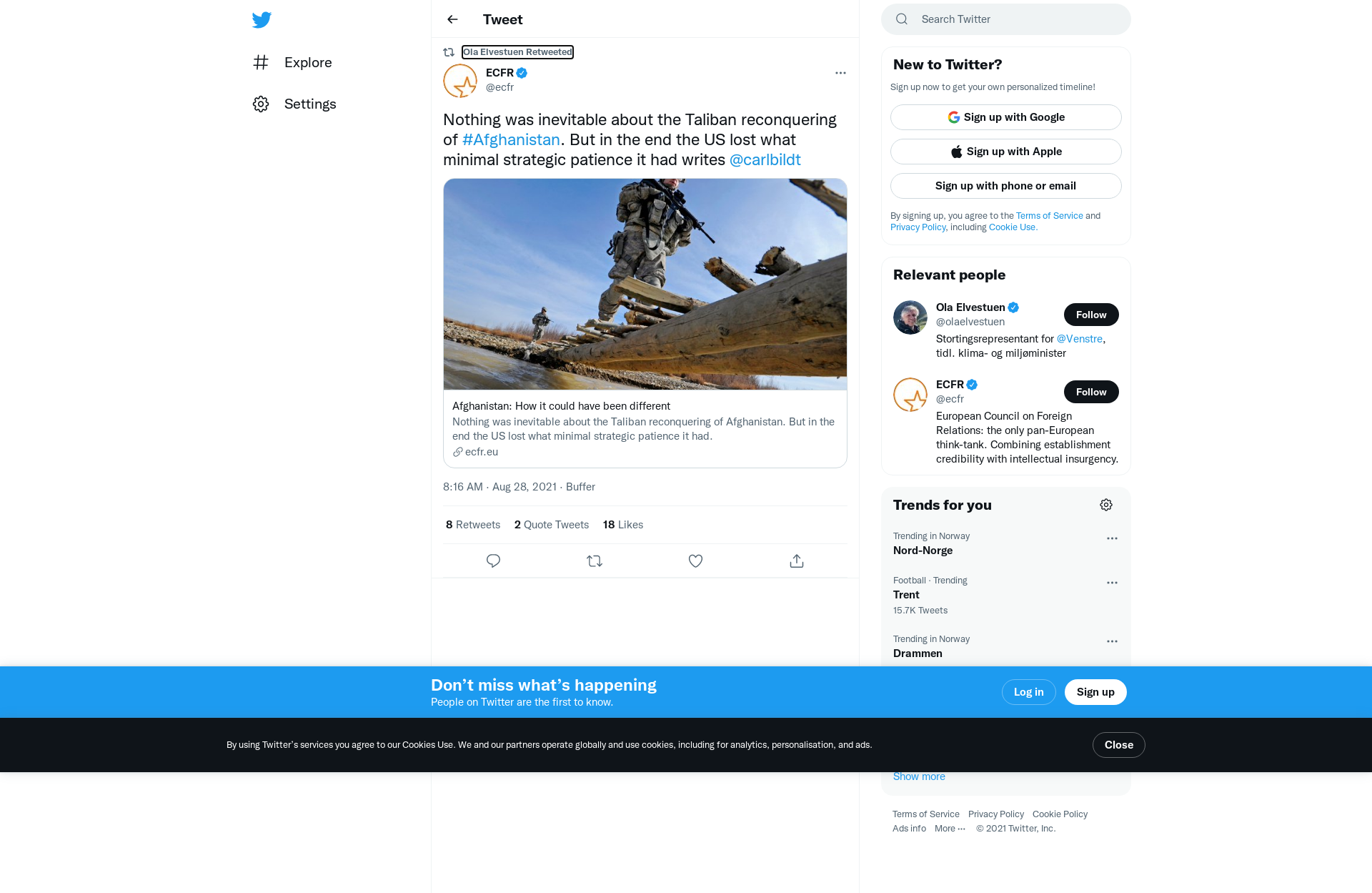Click the Twitter bird logo
Image resolution: width=1372 pixels, height=893 pixels.
pos(262,19)
